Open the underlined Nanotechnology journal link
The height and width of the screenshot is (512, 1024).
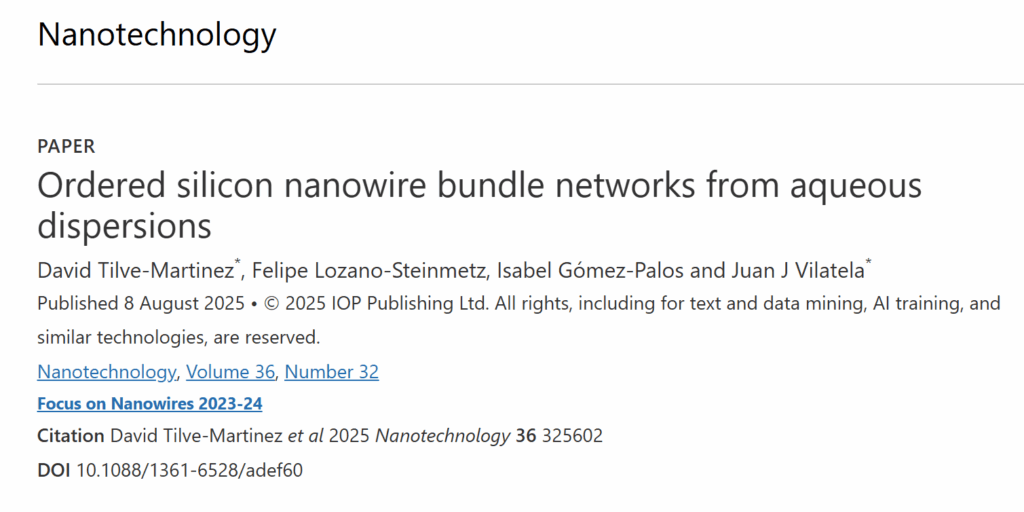tap(106, 372)
